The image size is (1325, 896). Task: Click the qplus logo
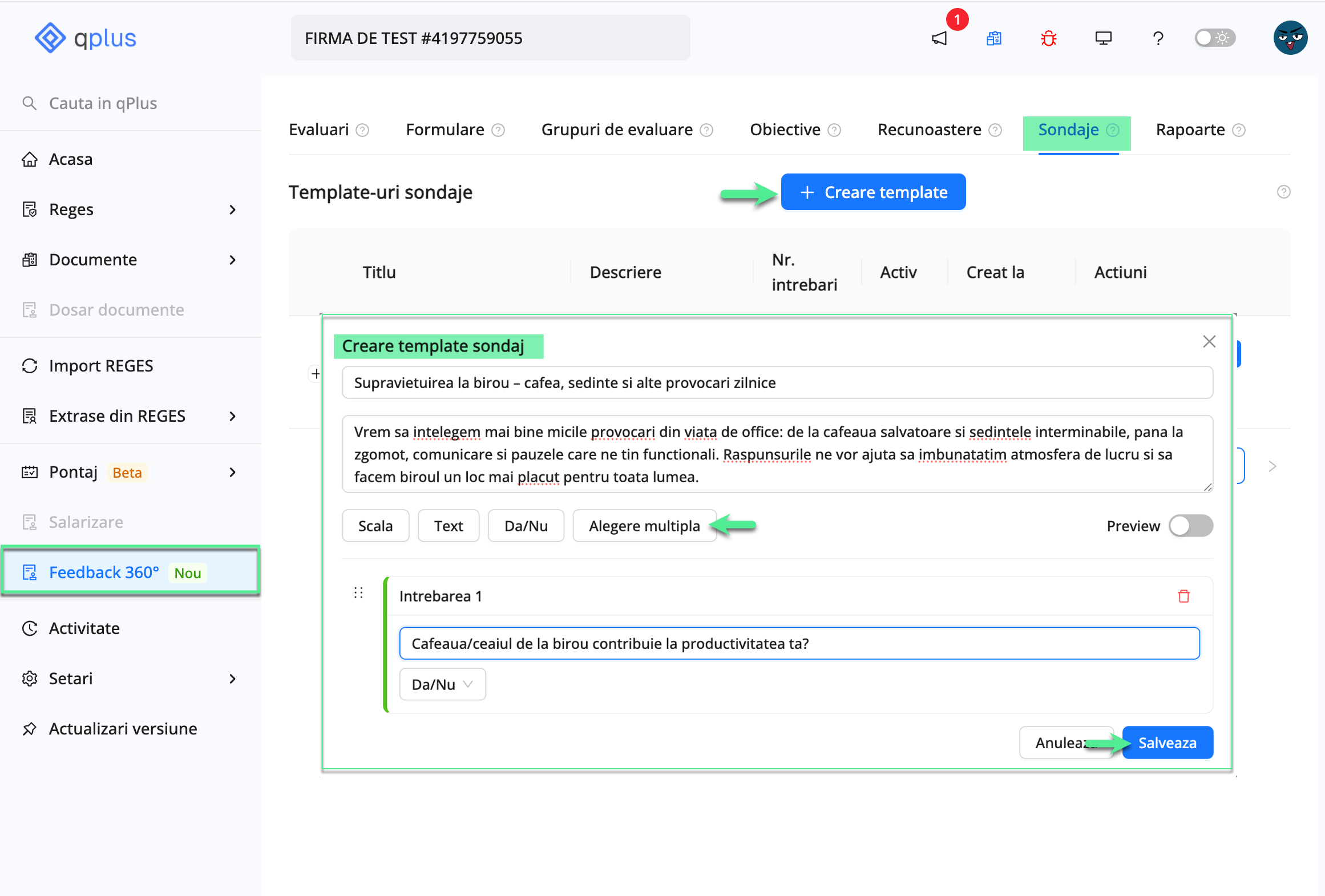(86, 38)
